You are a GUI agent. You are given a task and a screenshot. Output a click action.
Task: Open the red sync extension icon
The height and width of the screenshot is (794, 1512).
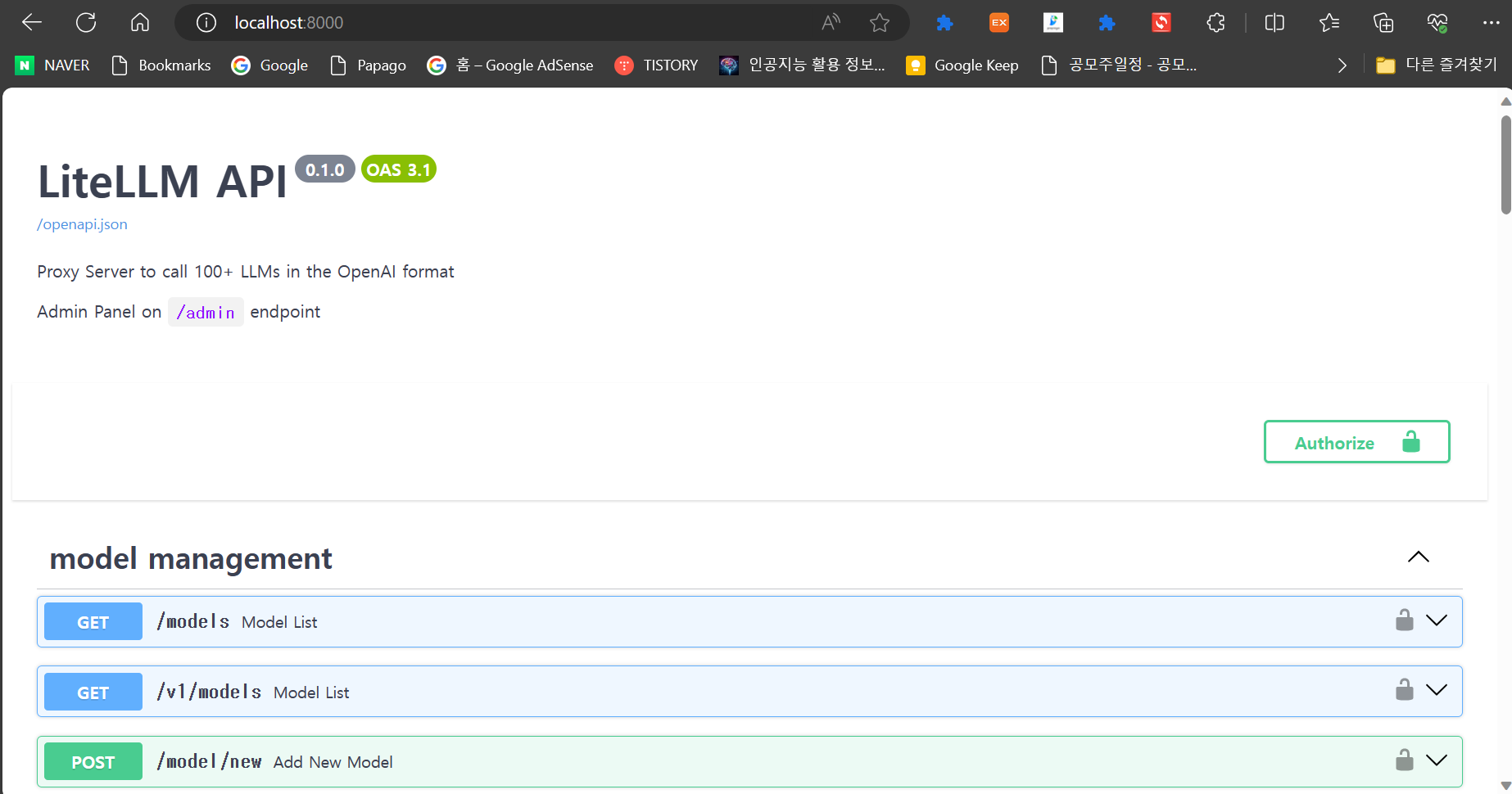pyautogui.click(x=1161, y=23)
